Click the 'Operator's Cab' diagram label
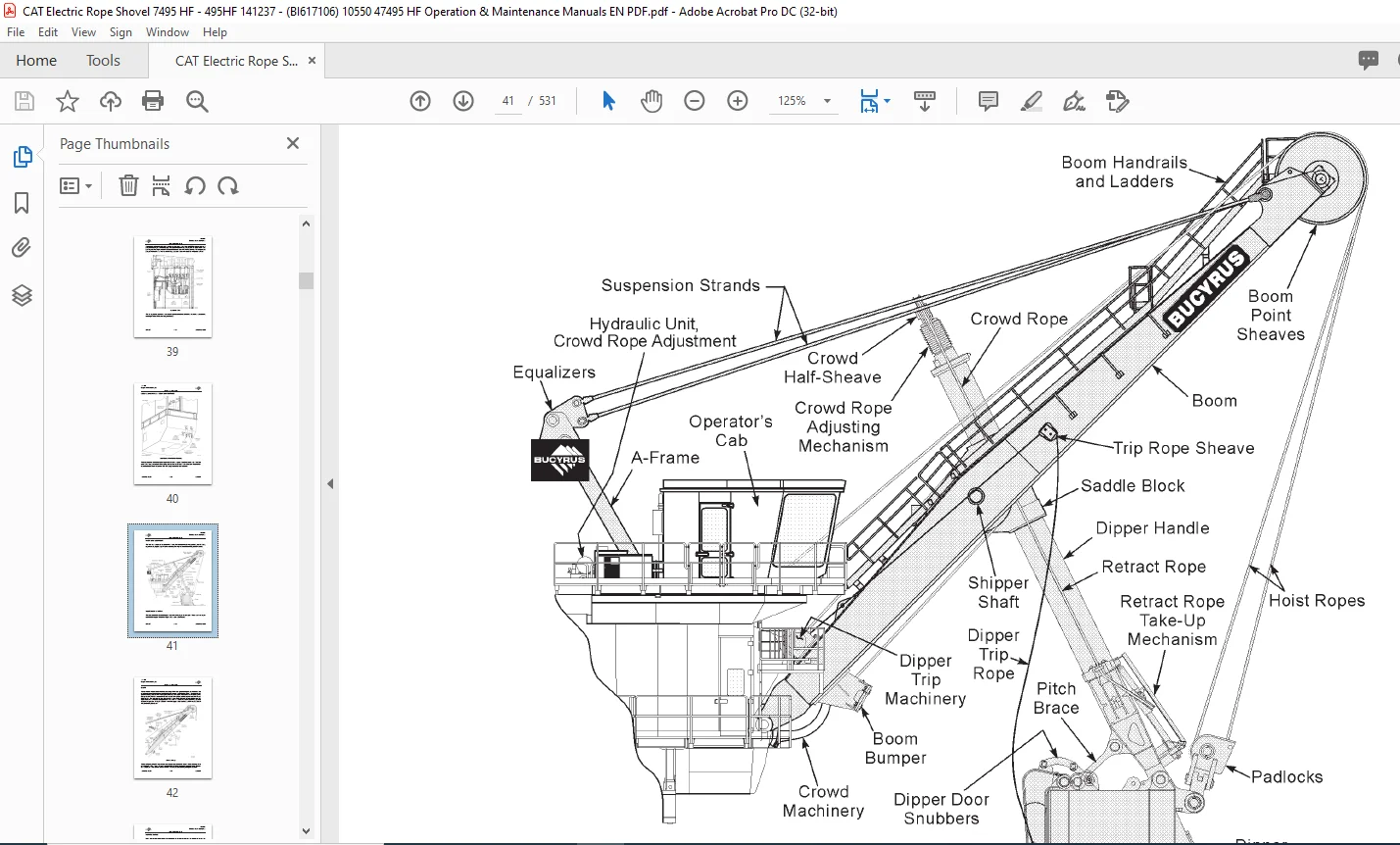This screenshot has width=1400, height=845. (731, 431)
